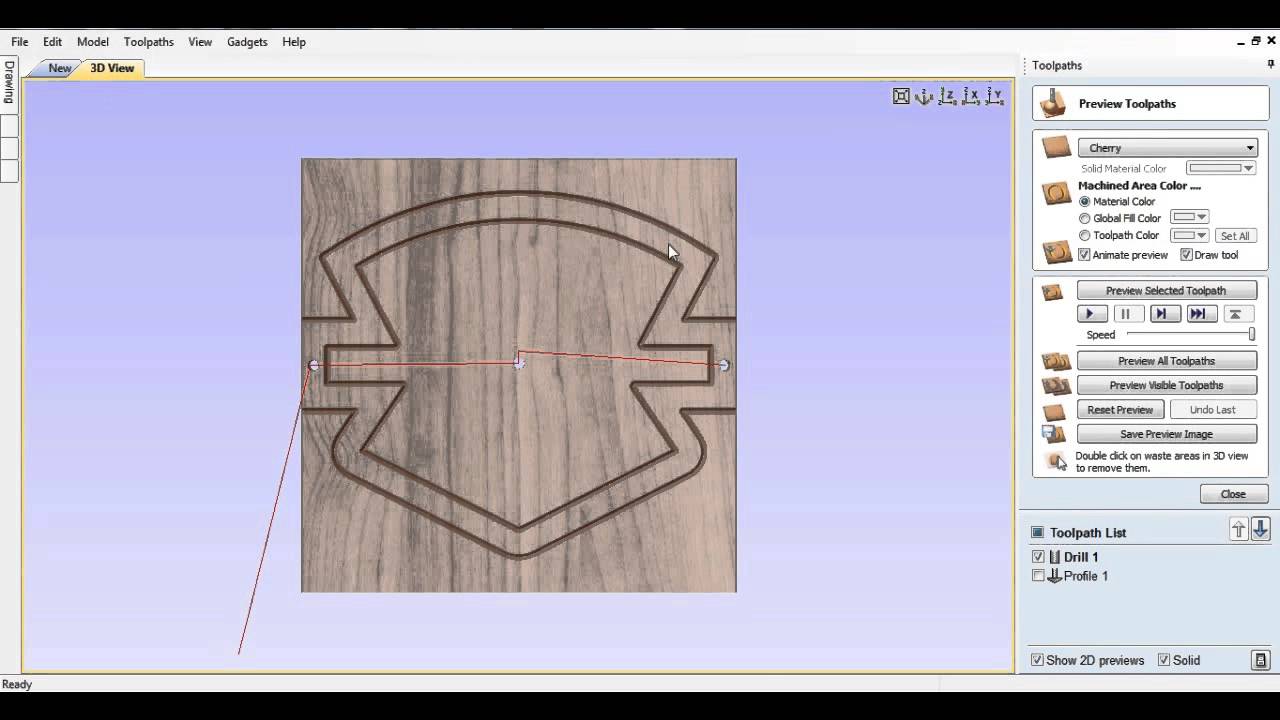1280x720 pixels.
Task: Open the Help menu
Action: pos(294,42)
